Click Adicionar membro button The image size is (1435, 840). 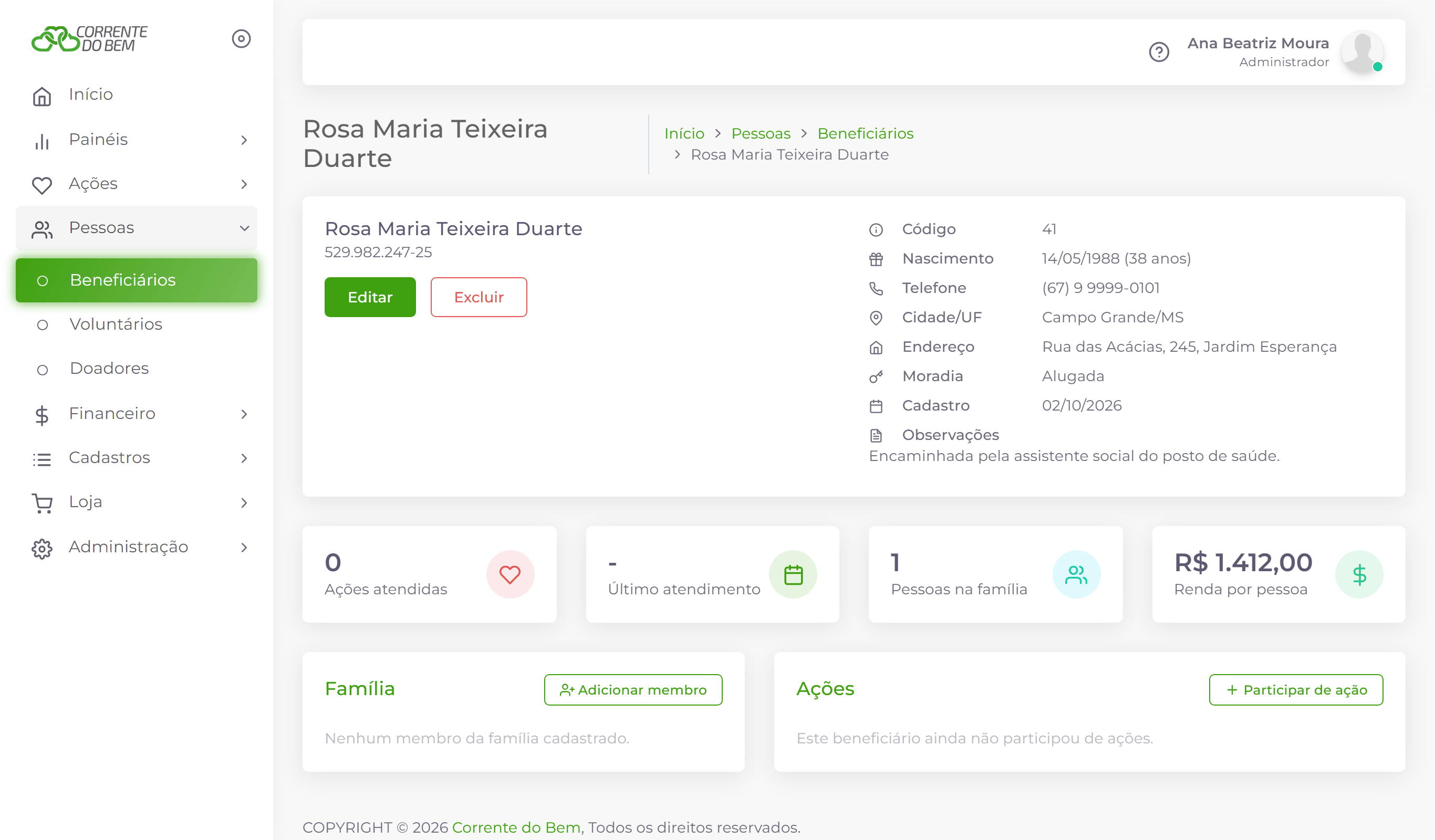[633, 690]
